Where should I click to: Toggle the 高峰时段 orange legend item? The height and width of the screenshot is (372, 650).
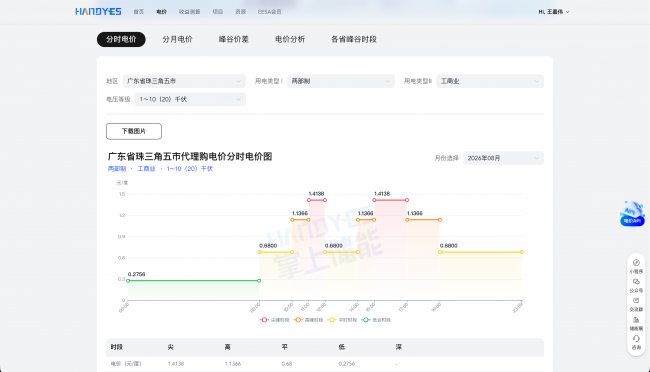[308, 320]
